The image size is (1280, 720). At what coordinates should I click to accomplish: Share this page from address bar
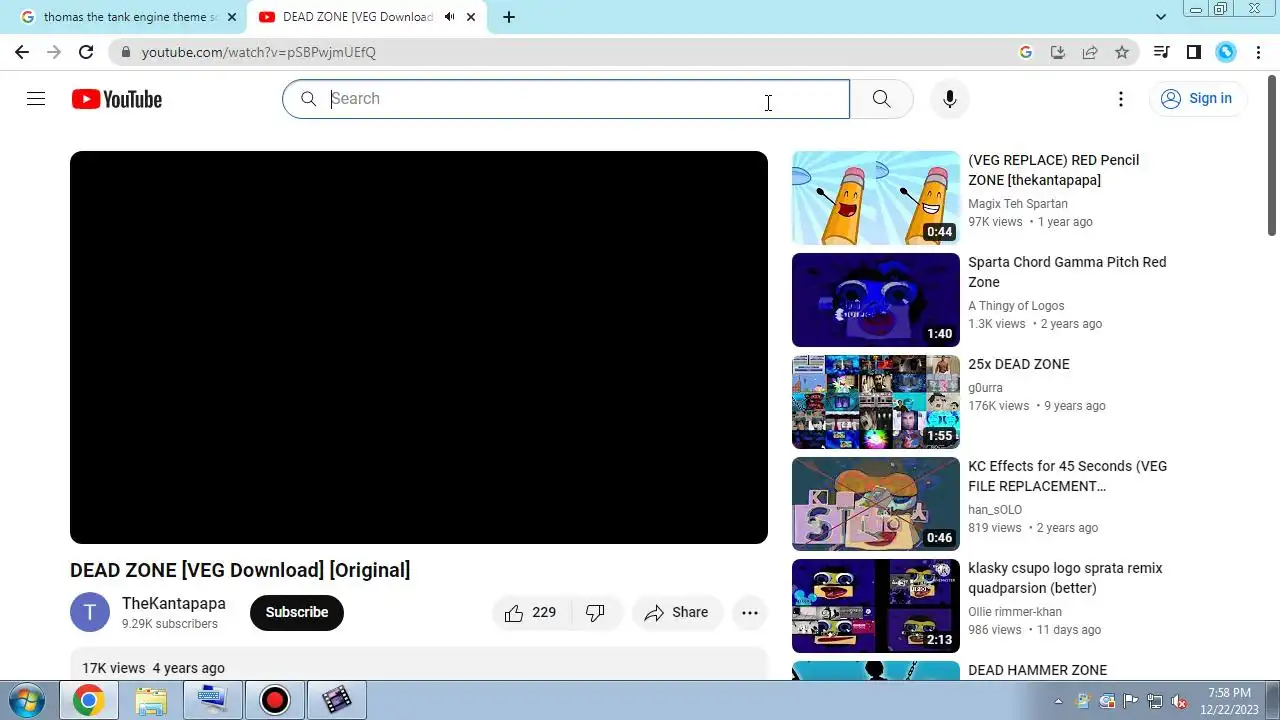click(x=1090, y=52)
